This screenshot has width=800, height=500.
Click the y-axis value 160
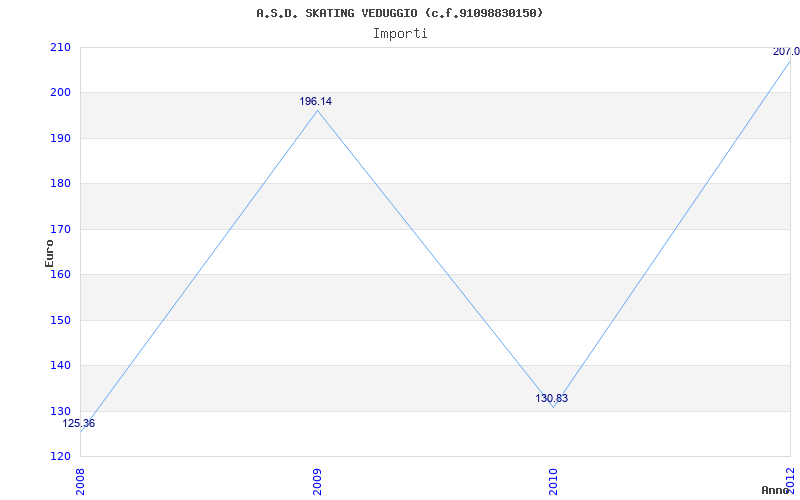[60, 274]
